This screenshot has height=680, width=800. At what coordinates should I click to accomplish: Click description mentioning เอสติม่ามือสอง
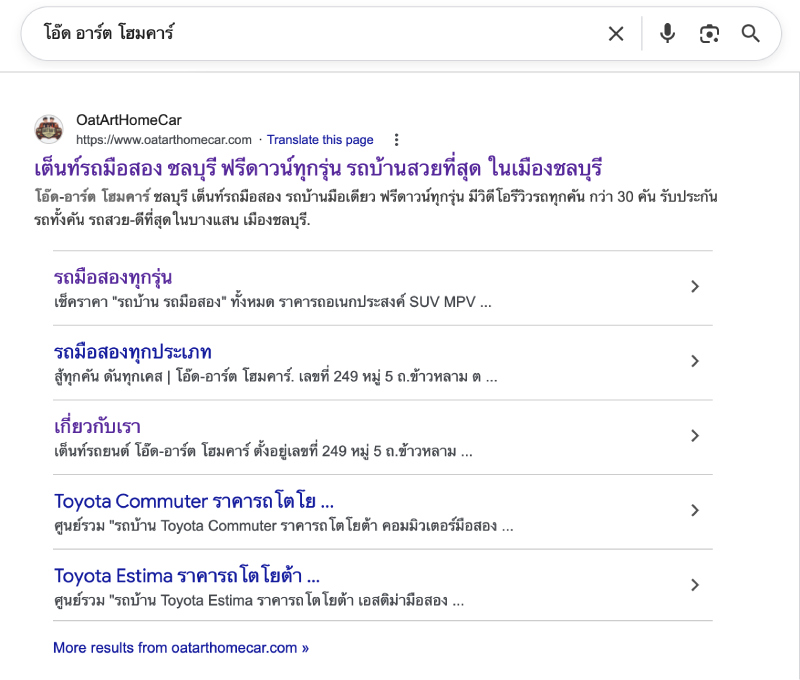tap(259, 600)
